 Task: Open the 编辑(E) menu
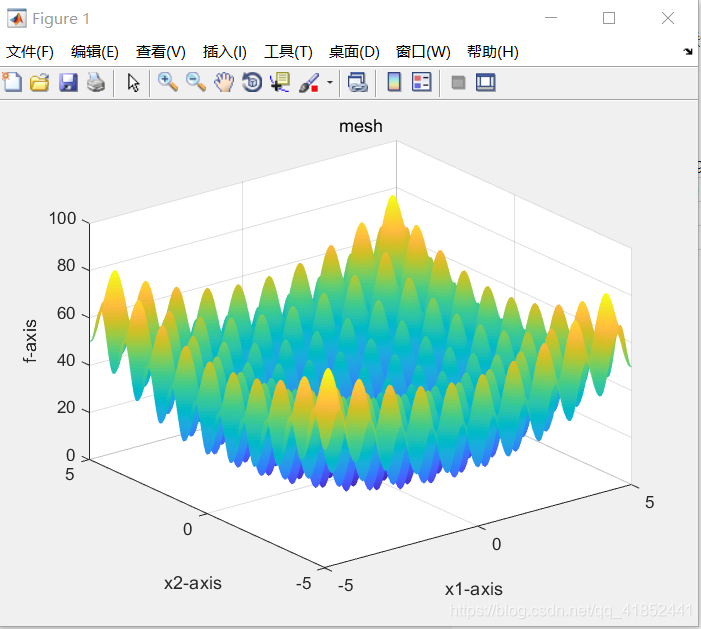pyautogui.click(x=95, y=52)
